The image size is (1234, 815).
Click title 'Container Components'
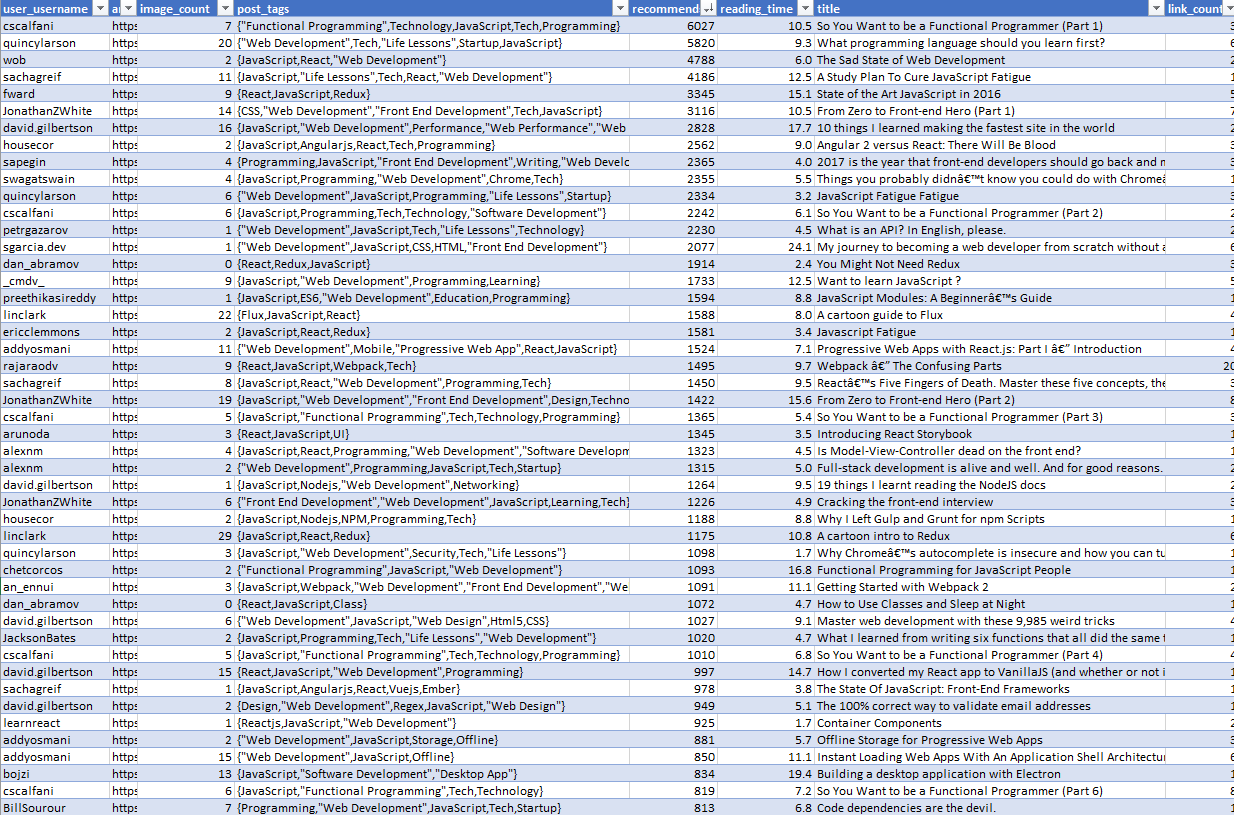(879, 723)
